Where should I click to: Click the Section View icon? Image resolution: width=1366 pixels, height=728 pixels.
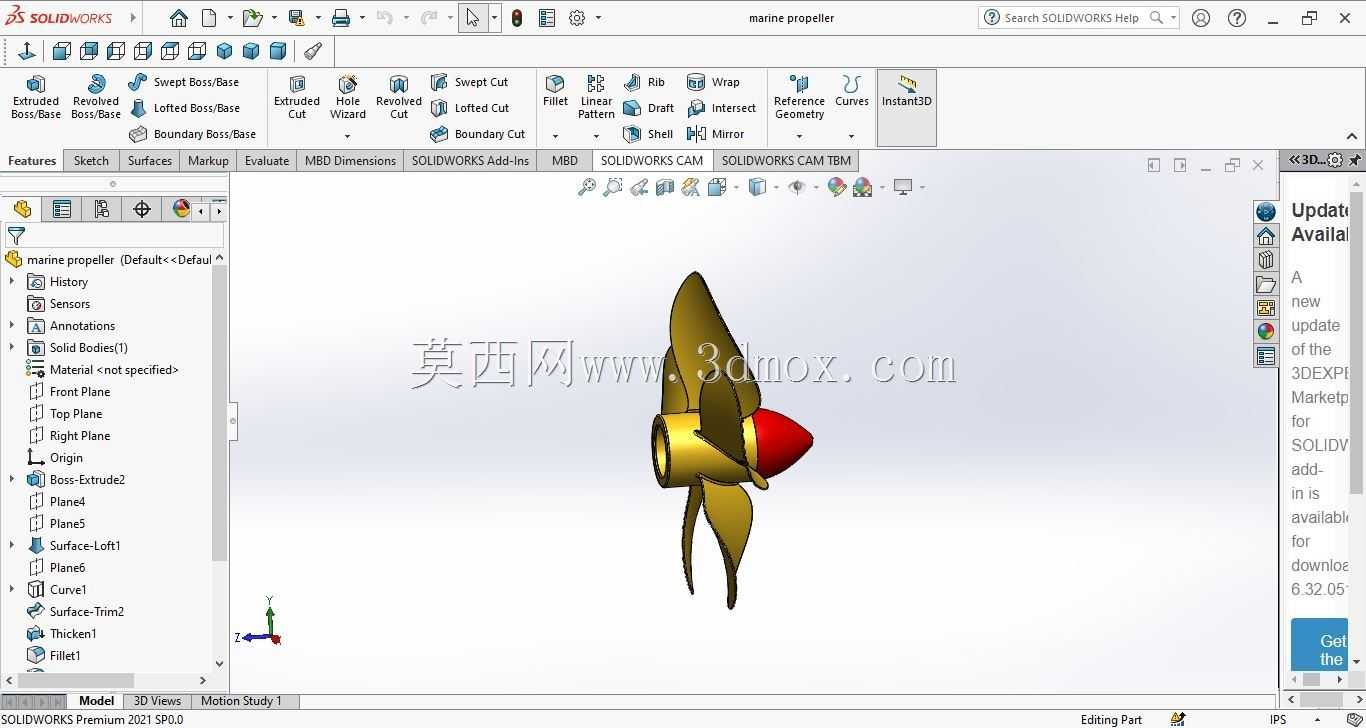click(x=665, y=187)
